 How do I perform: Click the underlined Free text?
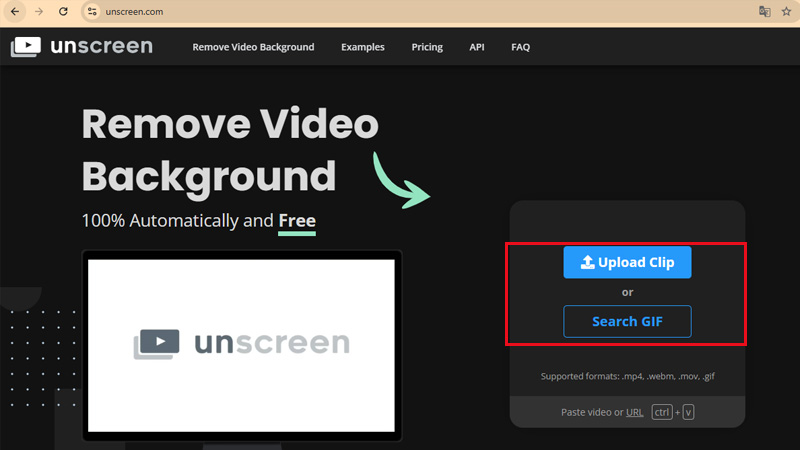[x=297, y=220]
